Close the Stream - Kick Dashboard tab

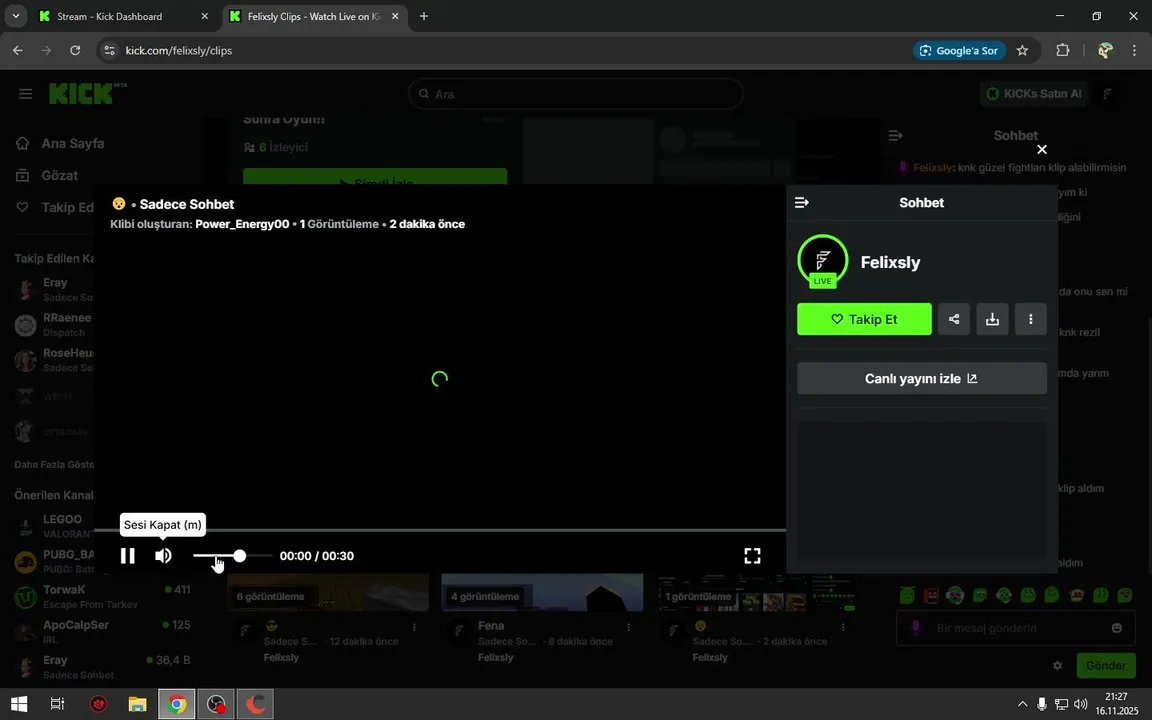click(205, 16)
